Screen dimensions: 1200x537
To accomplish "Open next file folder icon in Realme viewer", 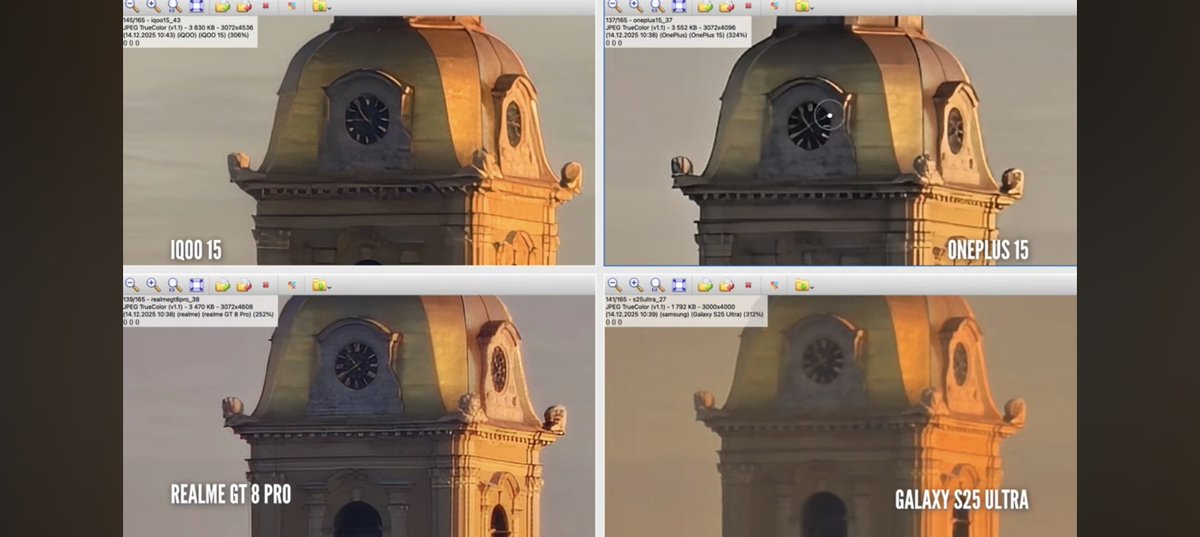I will coord(243,285).
